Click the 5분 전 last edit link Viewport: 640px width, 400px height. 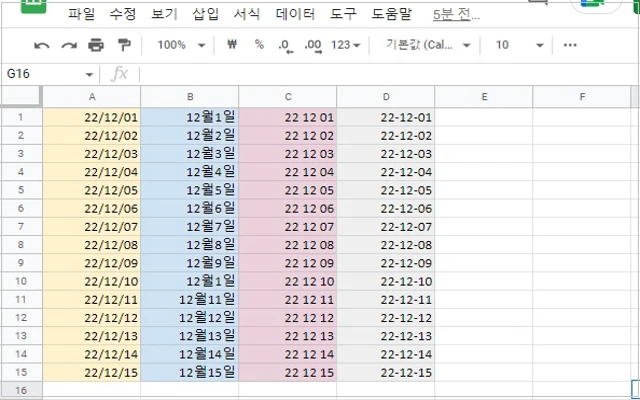(456, 15)
